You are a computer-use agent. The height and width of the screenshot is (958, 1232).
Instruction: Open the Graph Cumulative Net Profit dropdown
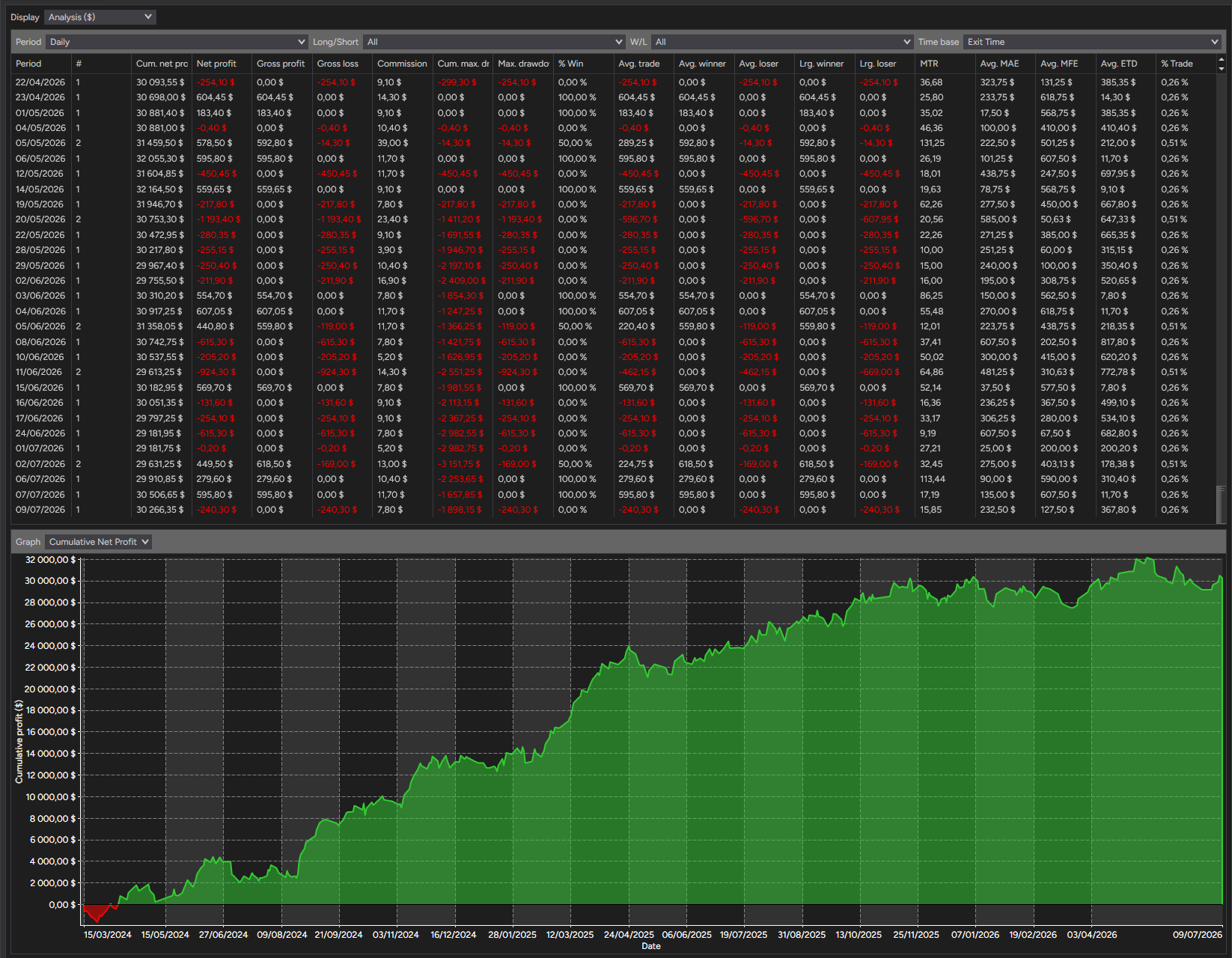98,542
